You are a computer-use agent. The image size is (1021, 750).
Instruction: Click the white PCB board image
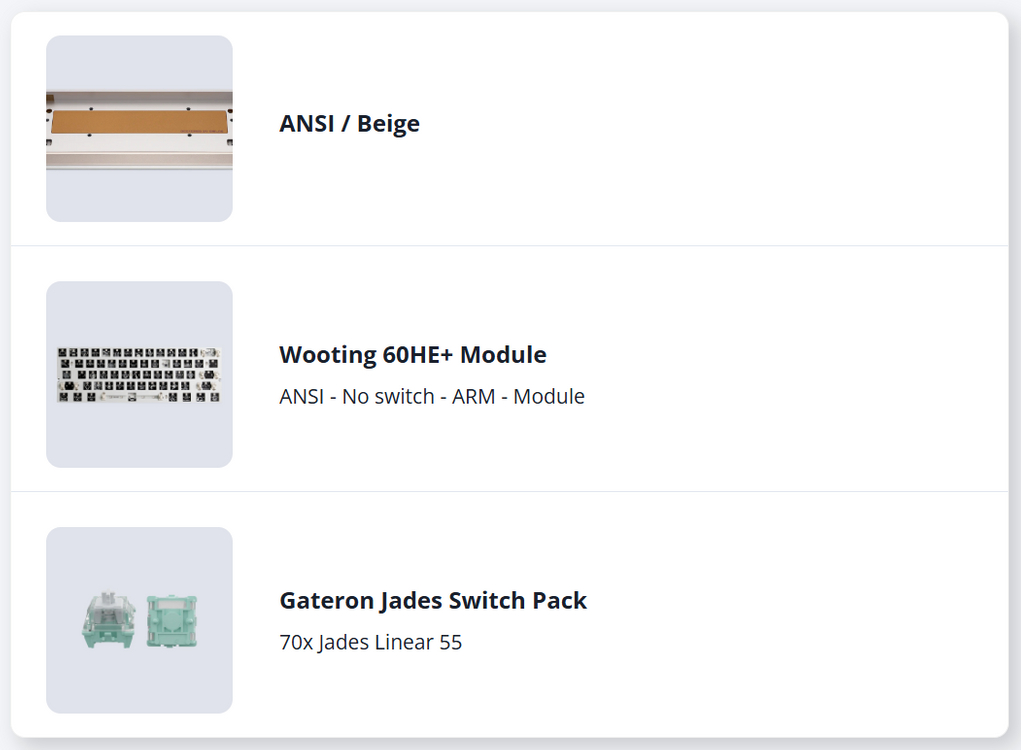(139, 375)
